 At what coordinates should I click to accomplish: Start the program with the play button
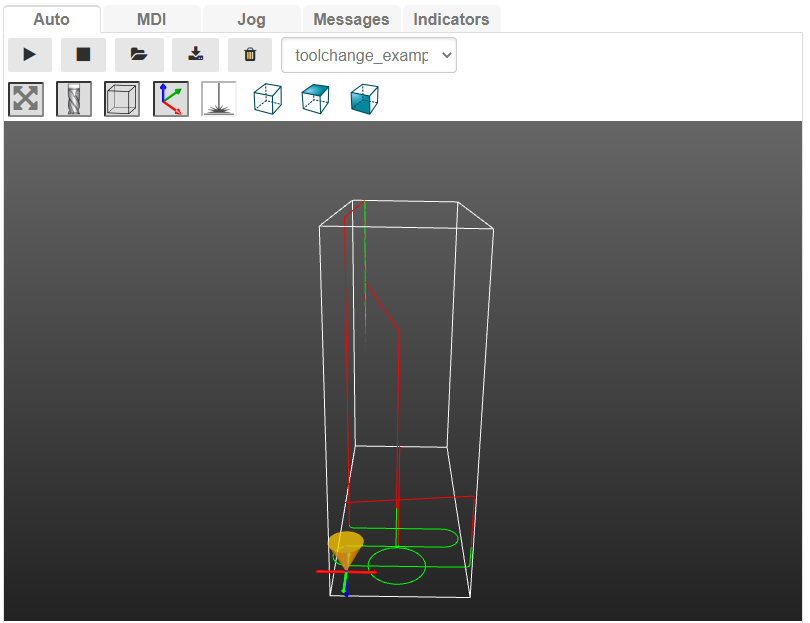pyautogui.click(x=30, y=55)
